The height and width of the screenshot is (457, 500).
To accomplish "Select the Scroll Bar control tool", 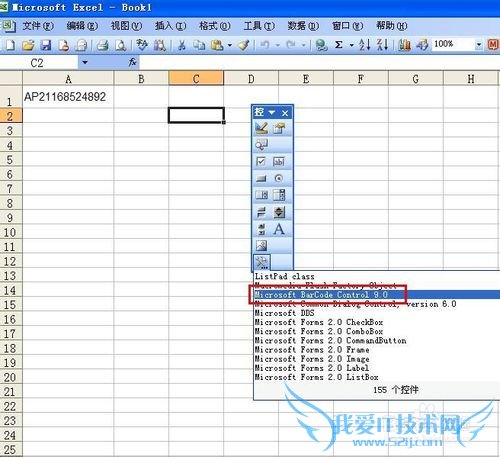I will (261, 229).
